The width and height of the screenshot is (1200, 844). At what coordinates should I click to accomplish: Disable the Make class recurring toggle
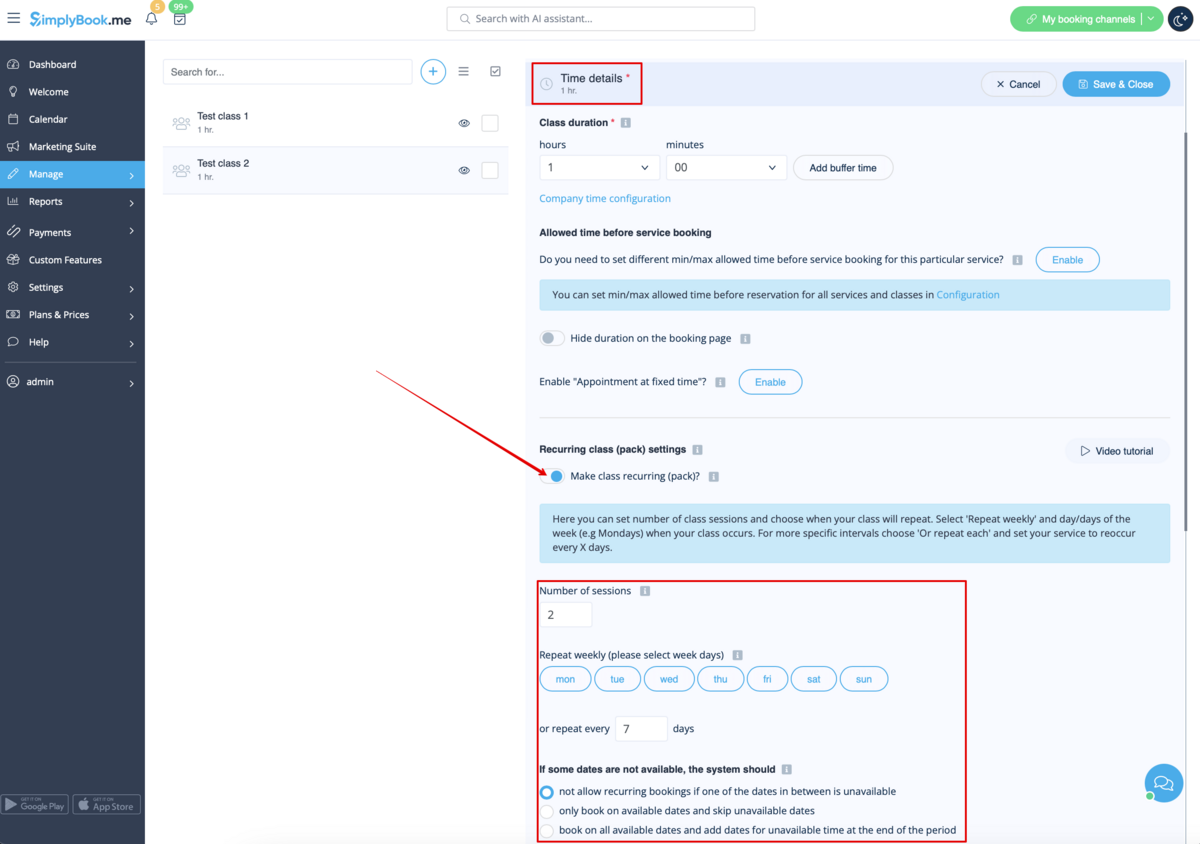point(552,476)
